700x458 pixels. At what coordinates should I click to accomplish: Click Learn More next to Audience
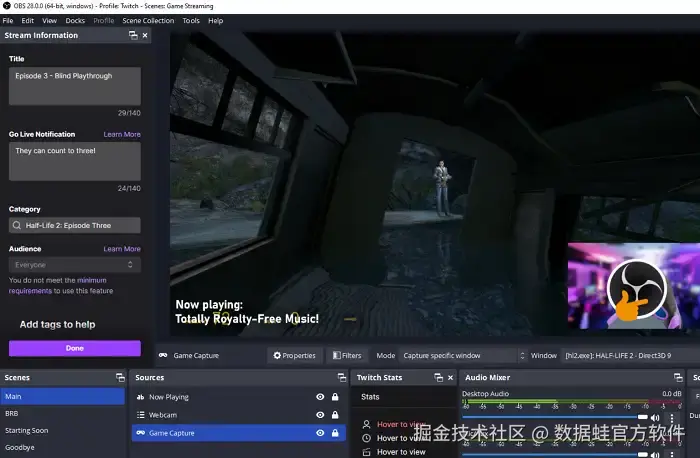[122, 249]
